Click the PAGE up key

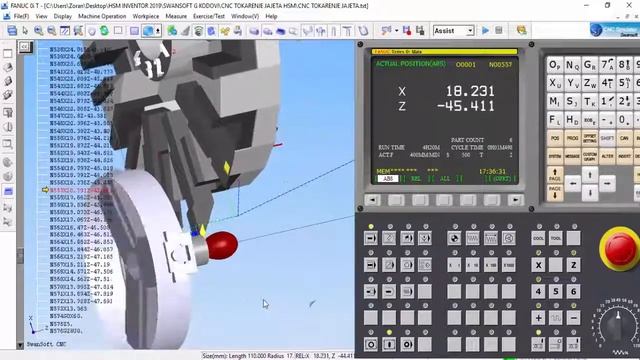(x=555, y=175)
